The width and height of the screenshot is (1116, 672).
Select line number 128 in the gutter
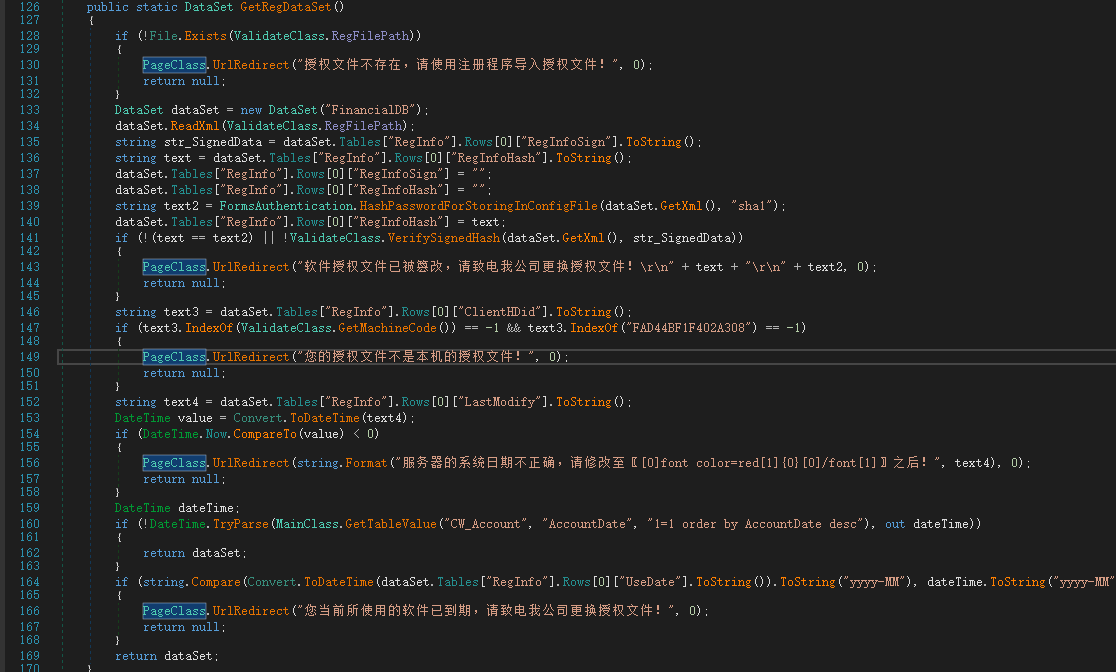[29, 36]
